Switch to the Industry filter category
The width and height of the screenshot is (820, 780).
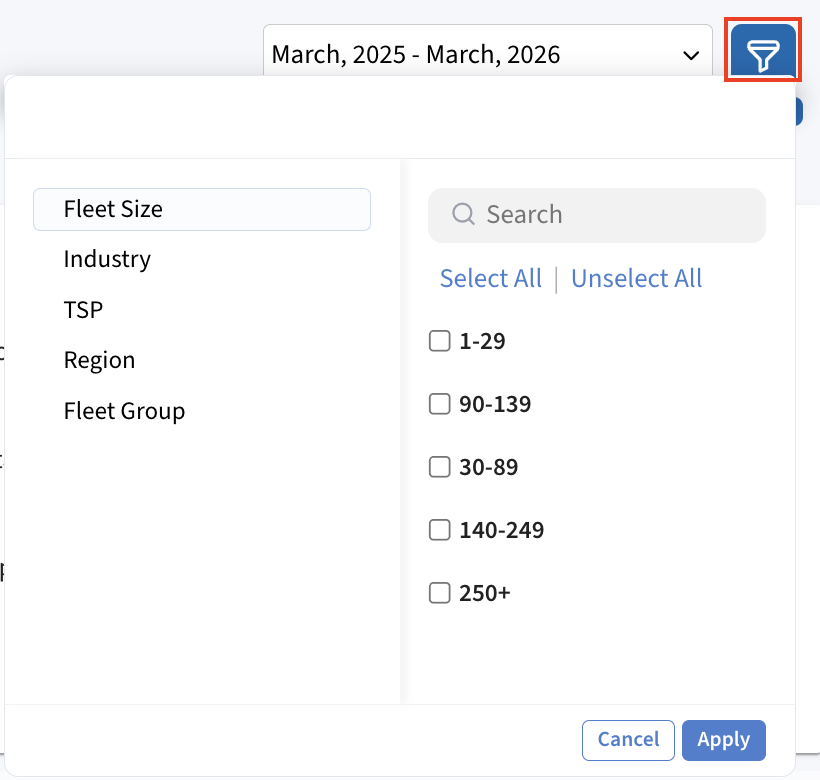[x=107, y=259]
